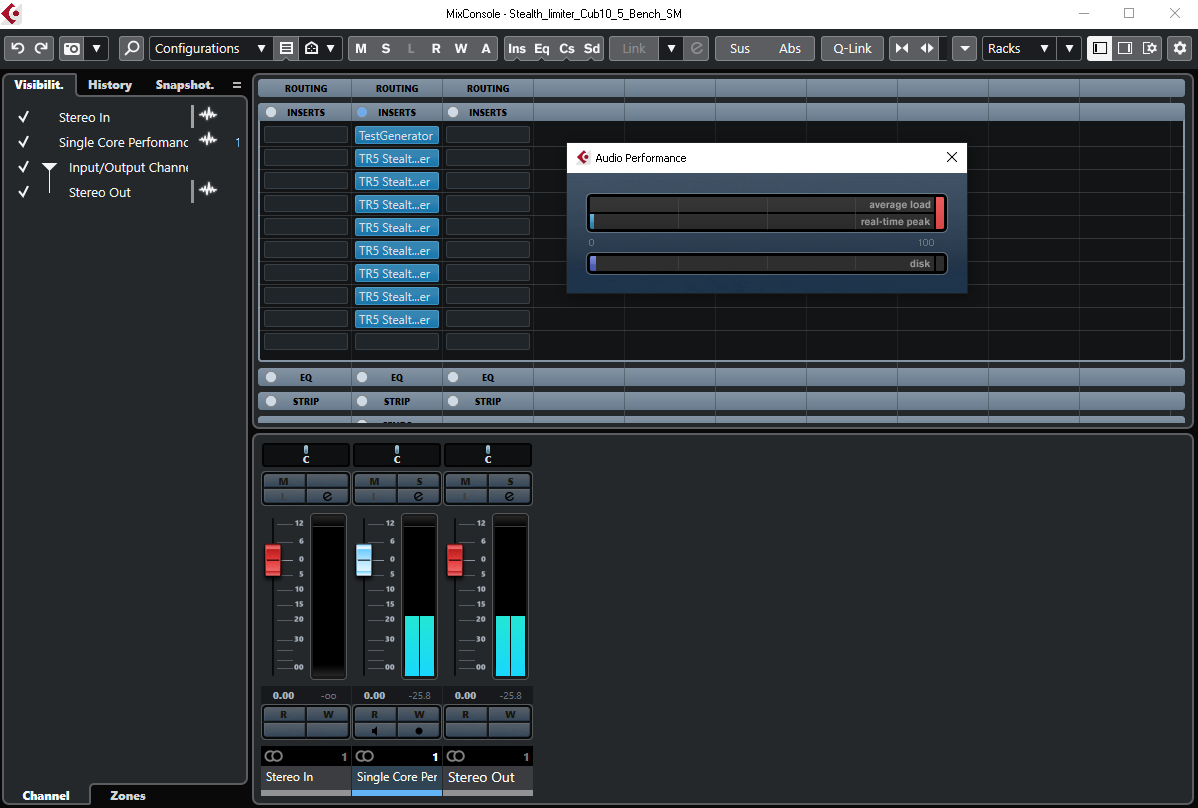This screenshot has width=1198, height=808.
Task: Click the waveform icon beside Stereo In
Action: point(208,115)
